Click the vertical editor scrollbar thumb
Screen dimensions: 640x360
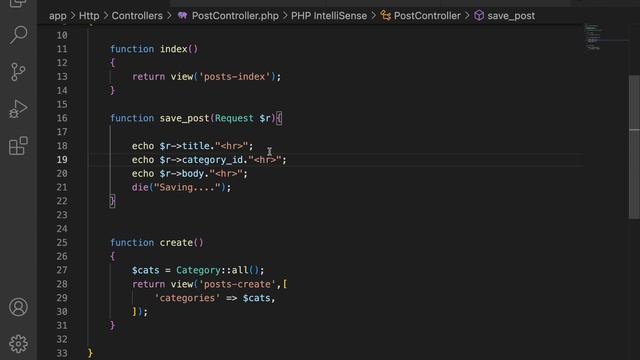(634, 147)
